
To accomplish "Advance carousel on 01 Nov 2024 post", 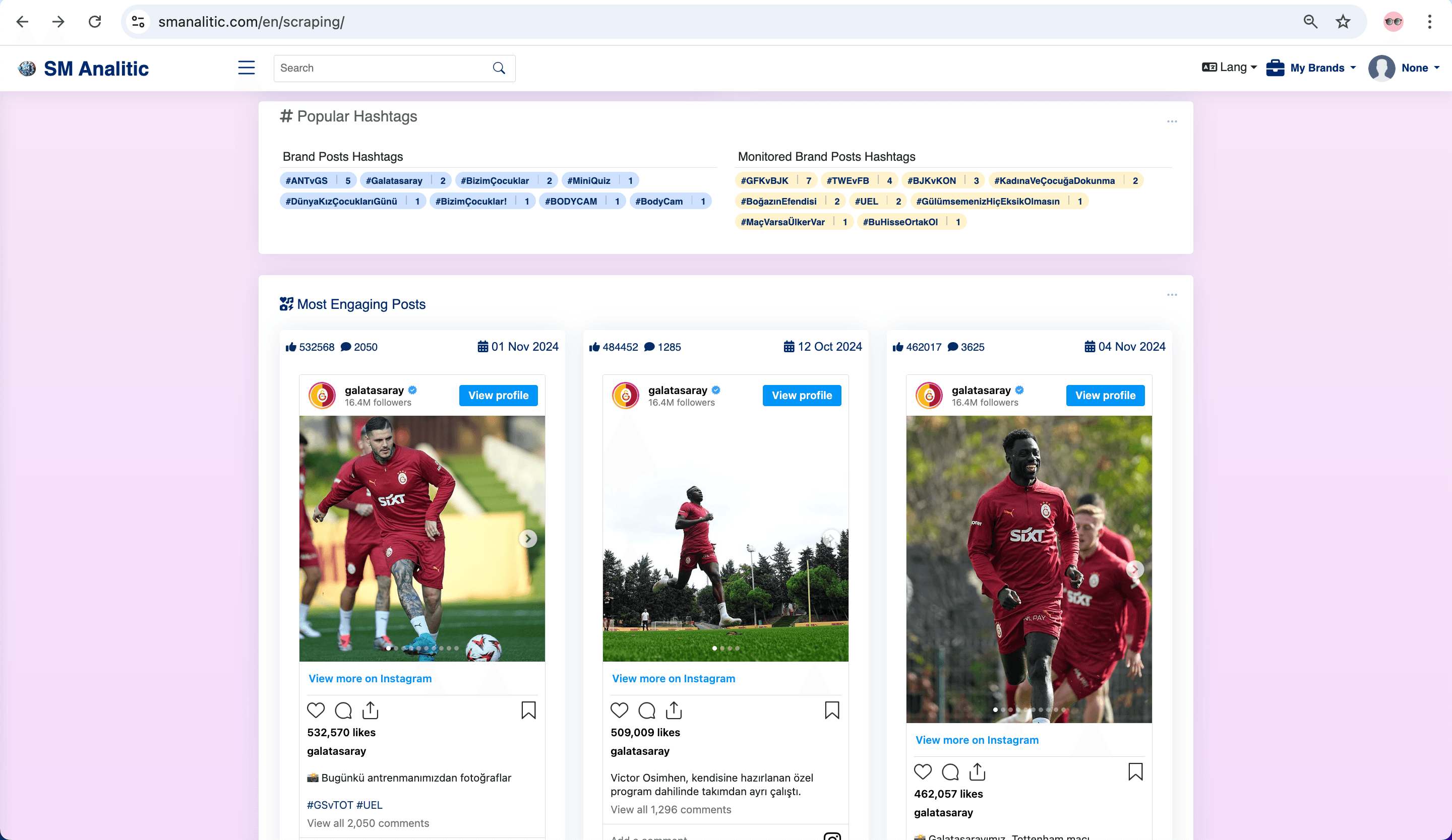I will (528, 538).
